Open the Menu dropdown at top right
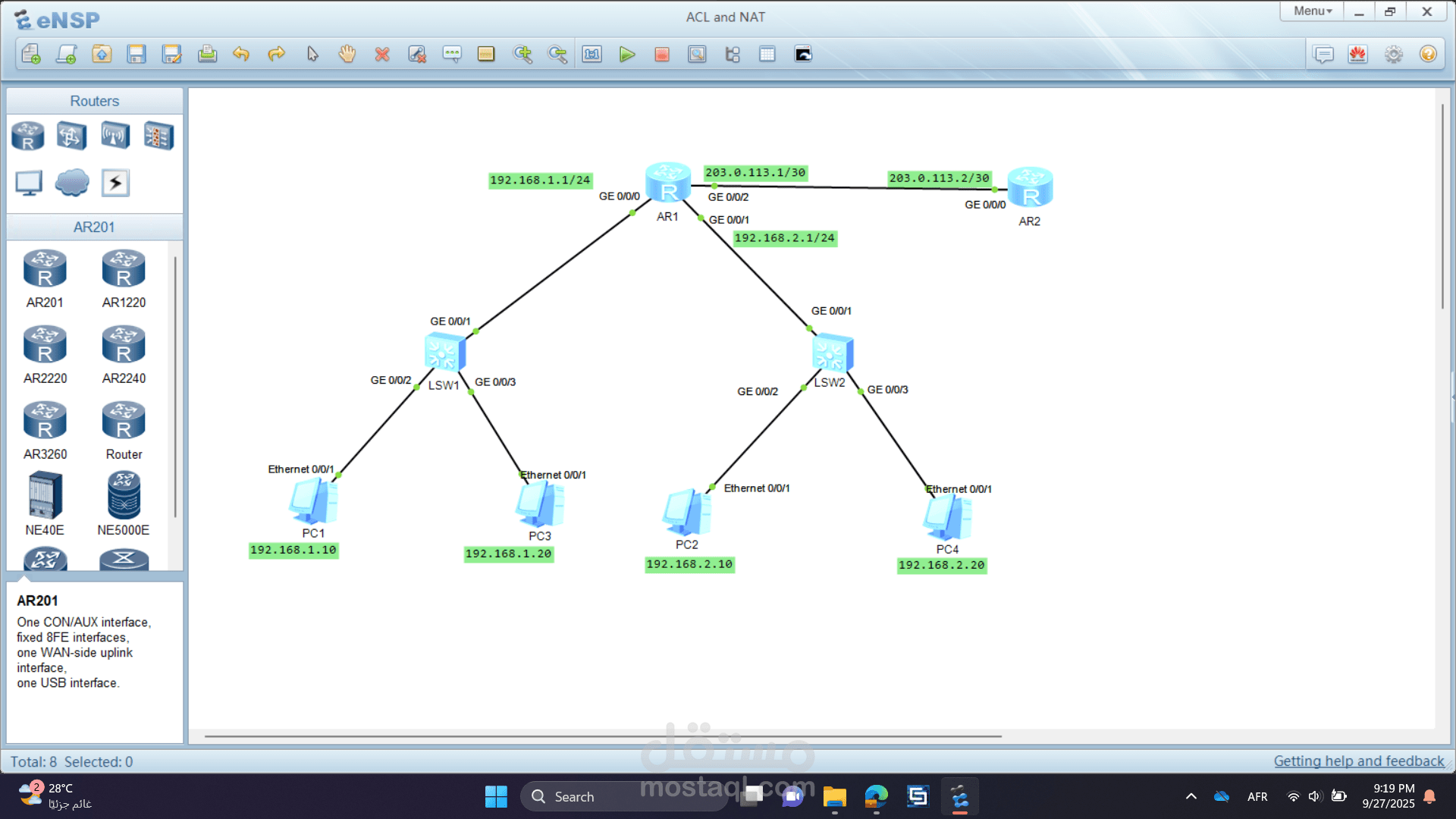1456x819 pixels. 1310,11
